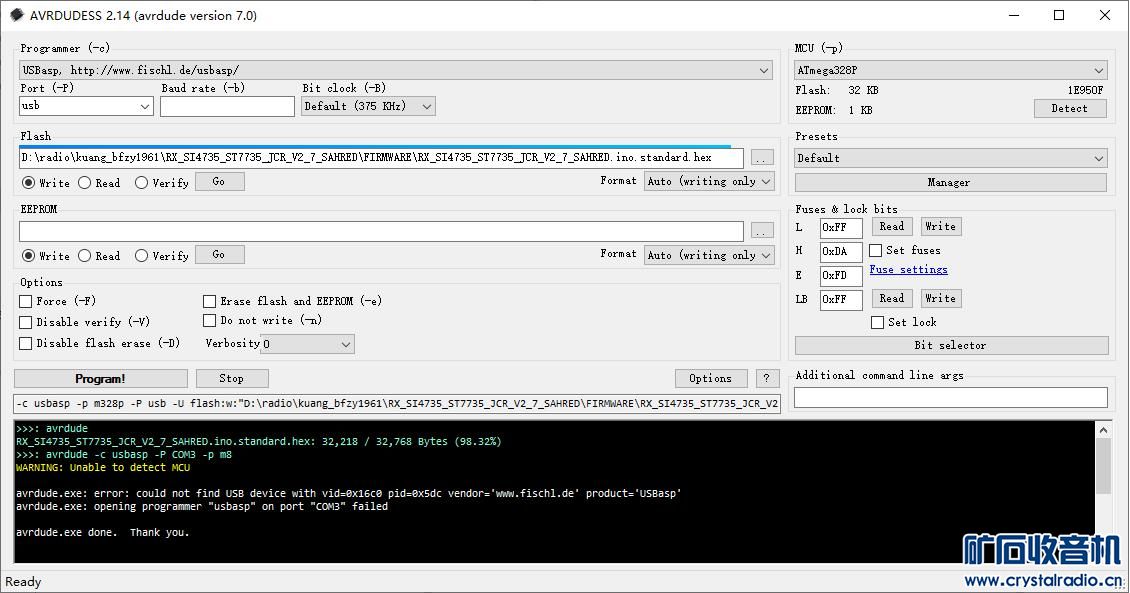The height and width of the screenshot is (593, 1130).
Task: Open help with the question mark button
Action: click(767, 378)
